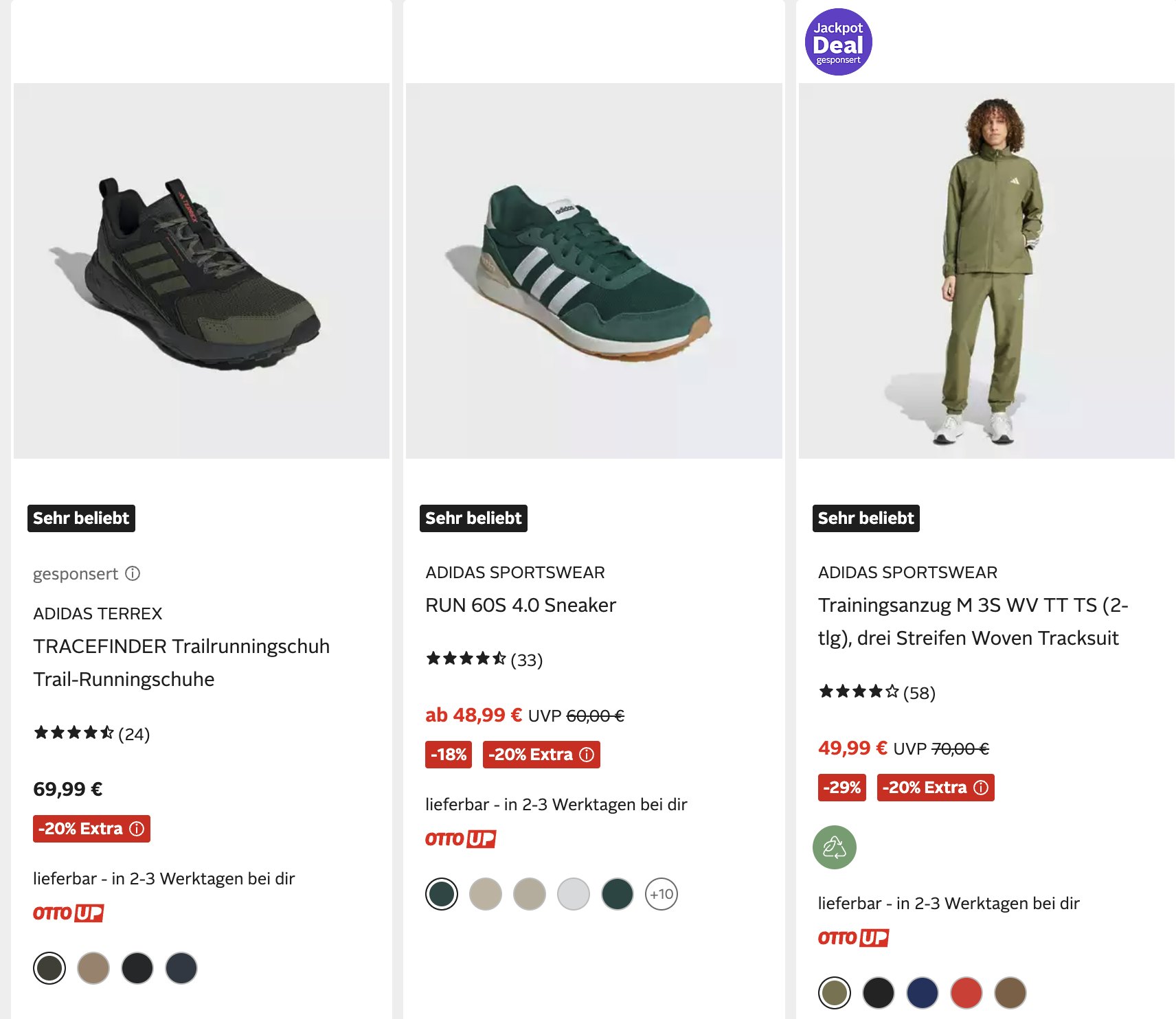The height and width of the screenshot is (1019, 1176).
Task: Click the Jackpot Deal badge
Action: [838, 42]
